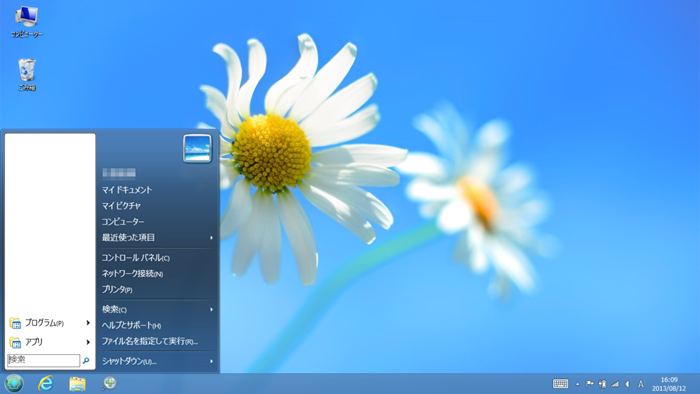This screenshot has height=394, width=700.
Task: Select the ごみ箱 recycle bin icon
Action: click(27, 75)
